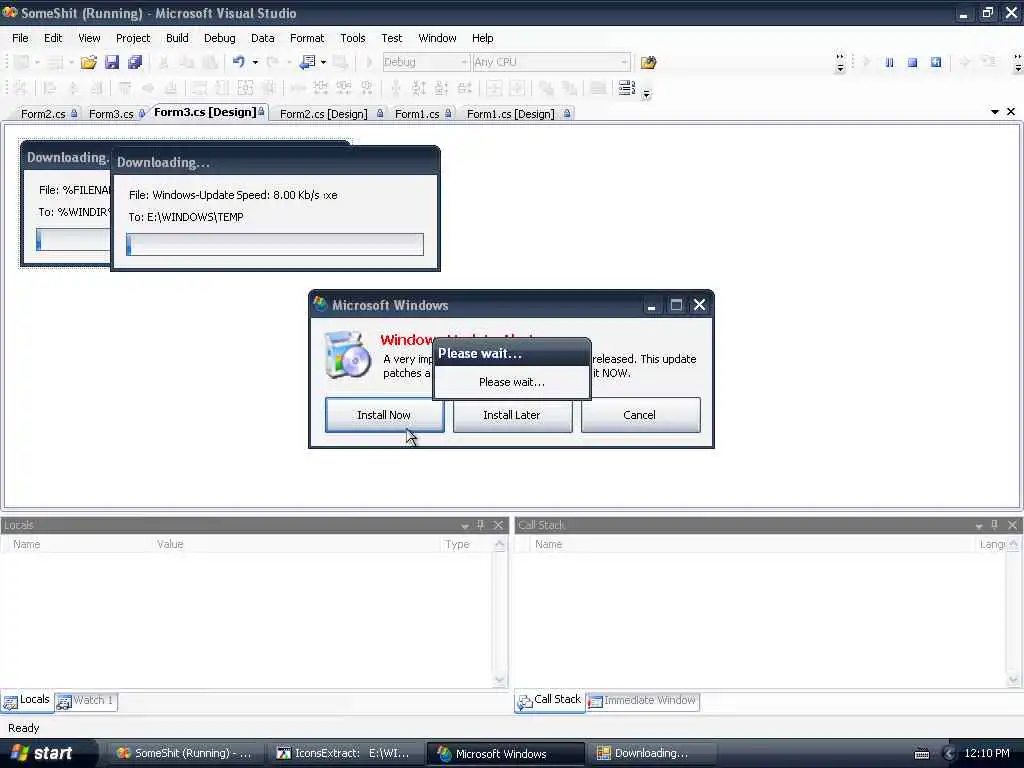The width and height of the screenshot is (1024, 768).
Task: Open Debug menu
Action: 219,38
